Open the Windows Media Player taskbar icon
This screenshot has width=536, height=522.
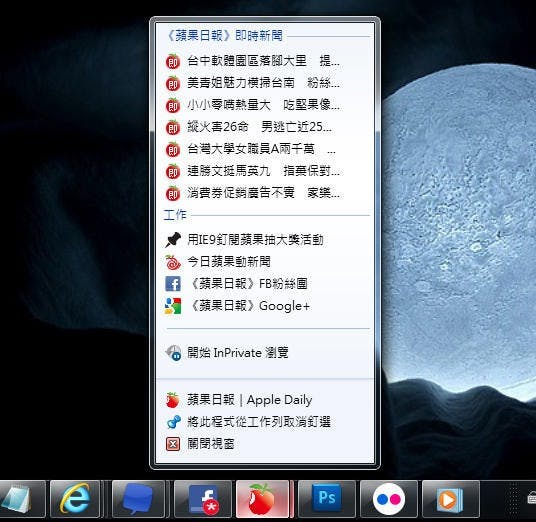(x=451, y=499)
